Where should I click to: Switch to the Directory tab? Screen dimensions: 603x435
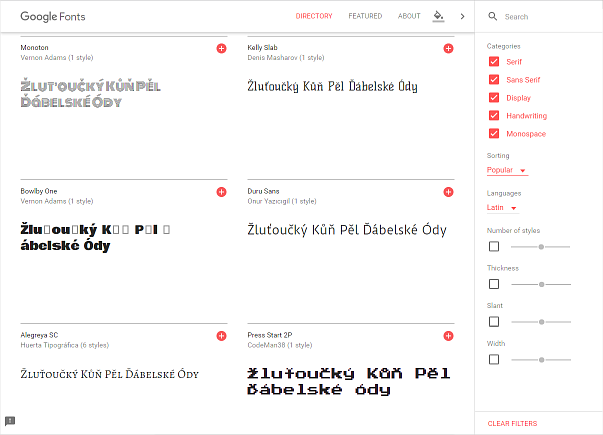[x=314, y=16]
